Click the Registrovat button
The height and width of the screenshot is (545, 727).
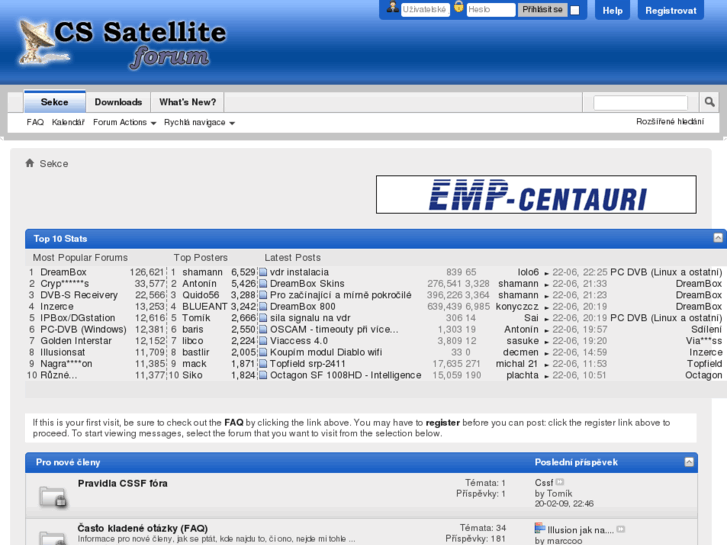click(670, 10)
